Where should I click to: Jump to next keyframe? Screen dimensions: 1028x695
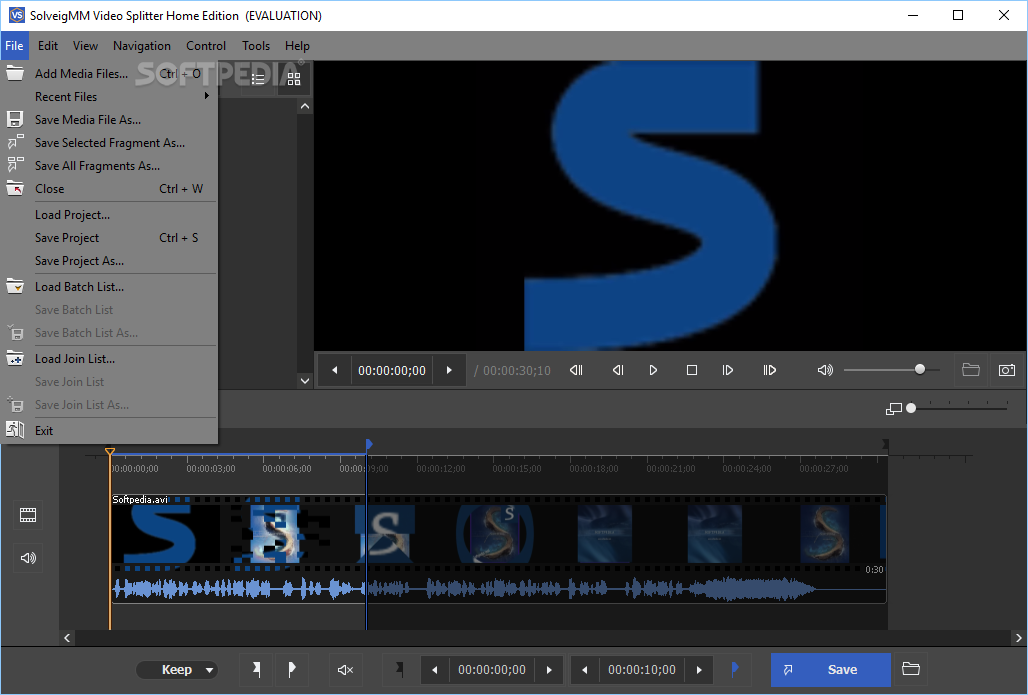coord(770,370)
